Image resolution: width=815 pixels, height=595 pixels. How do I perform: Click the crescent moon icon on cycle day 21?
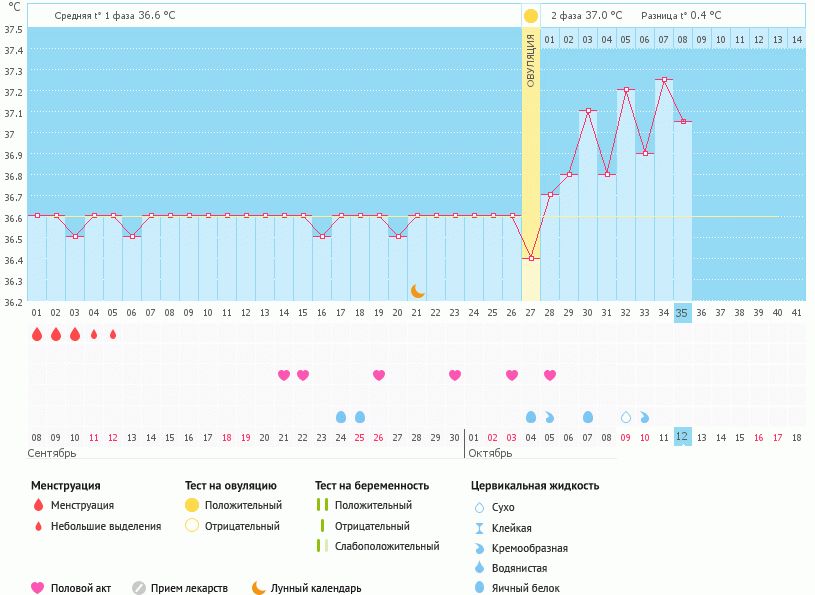(x=418, y=291)
